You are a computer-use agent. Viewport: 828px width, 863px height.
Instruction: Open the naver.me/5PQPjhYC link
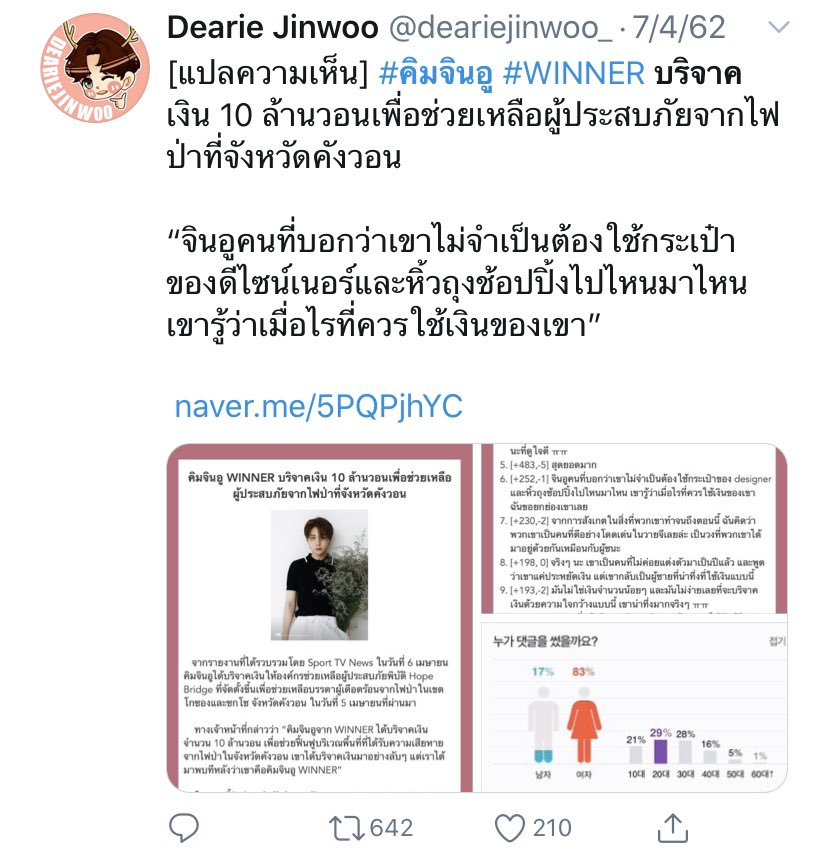point(318,406)
